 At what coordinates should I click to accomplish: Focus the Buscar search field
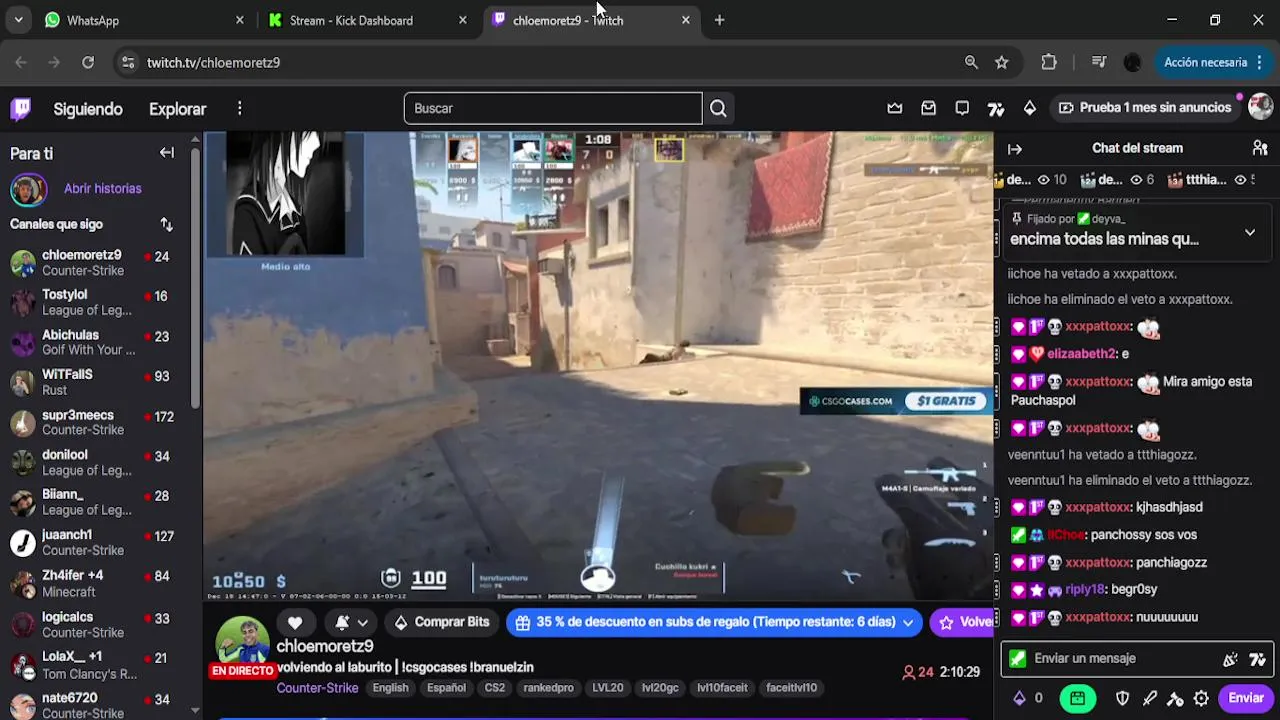(553, 108)
